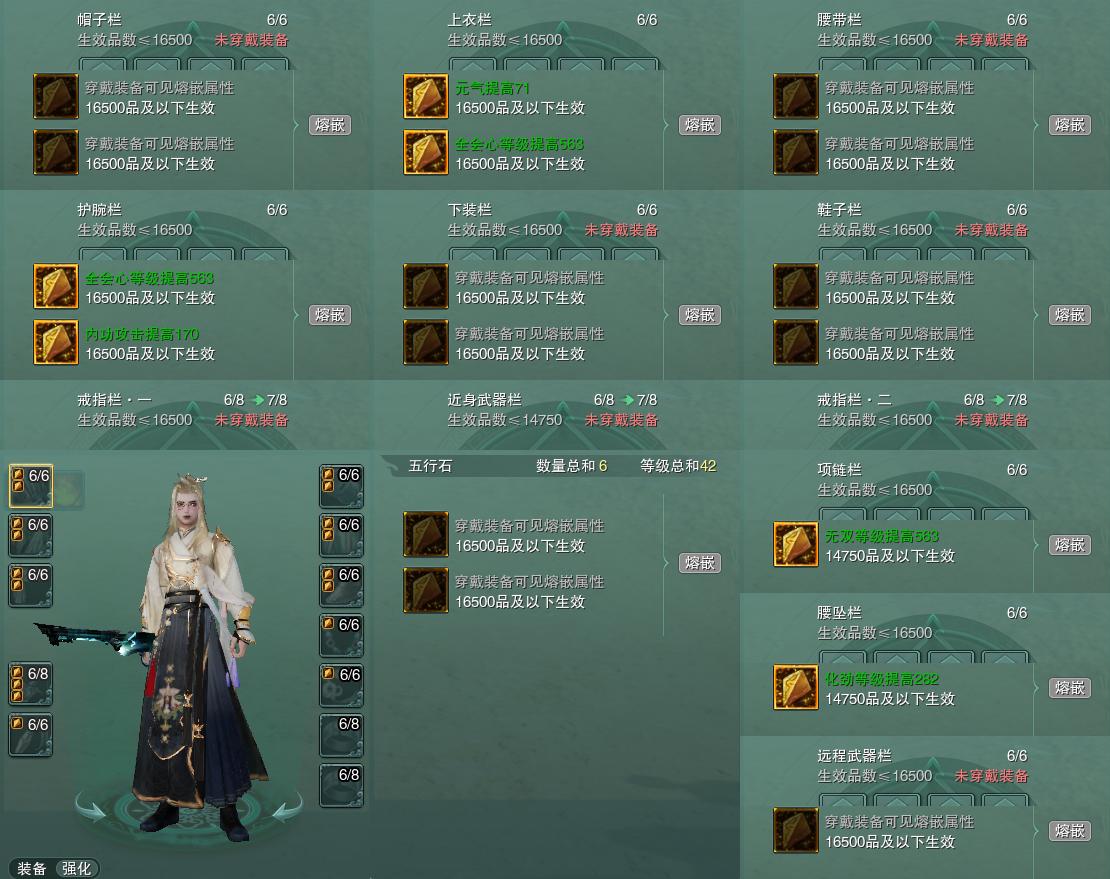Expand the chevron beside 护腕栏 gems
The width and height of the screenshot is (1110, 879).
296,315
